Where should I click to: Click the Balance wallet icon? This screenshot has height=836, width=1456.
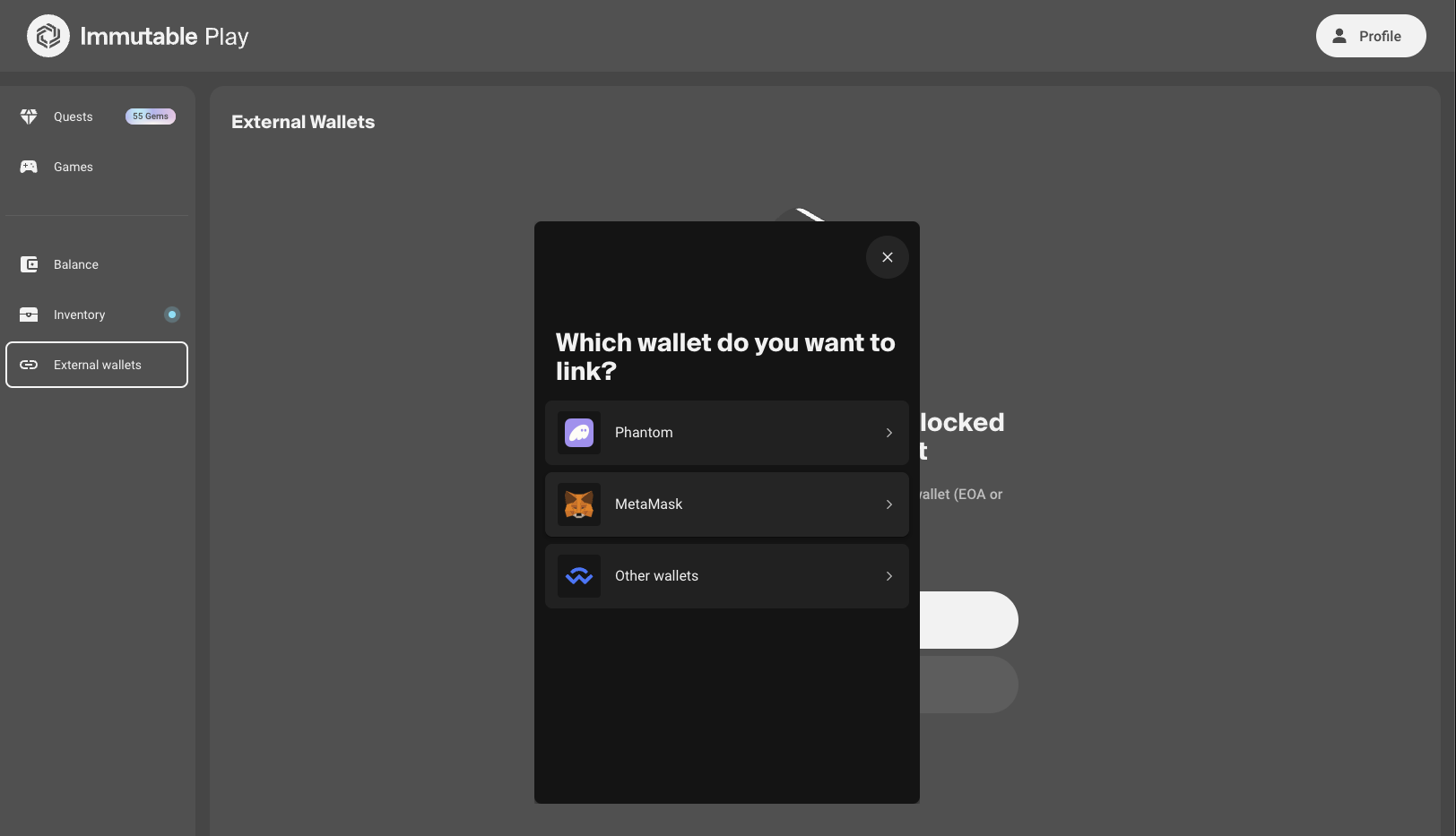[x=29, y=264]
